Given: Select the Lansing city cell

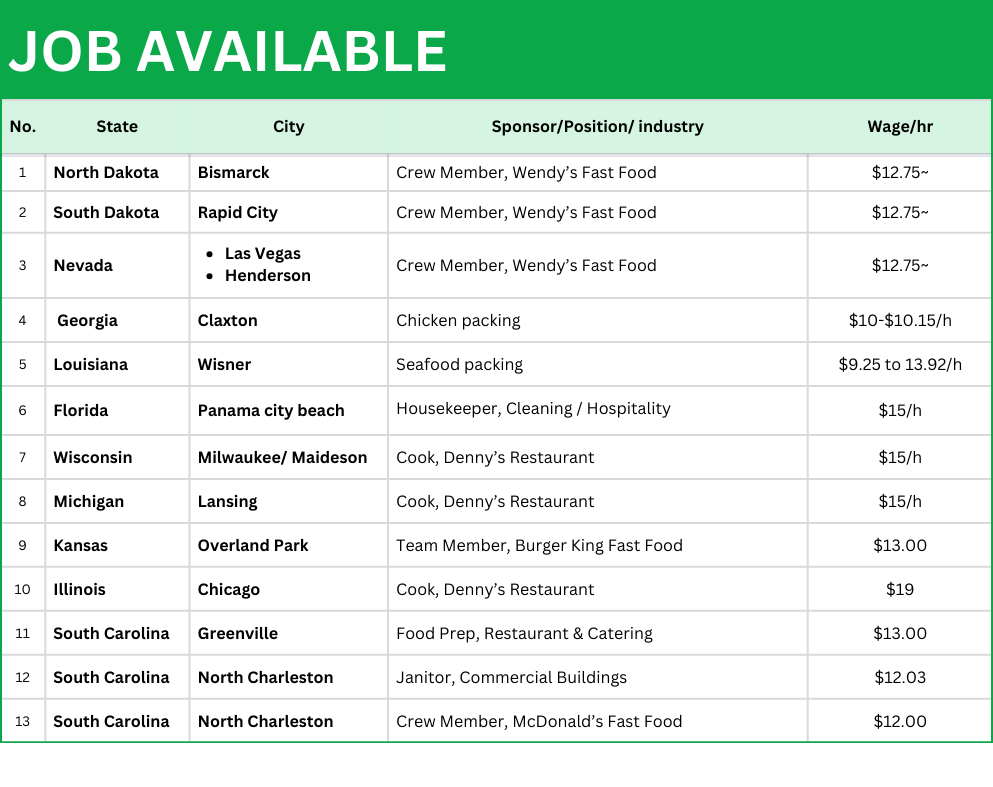Looking at the screenshot, I should pos(227,502).
